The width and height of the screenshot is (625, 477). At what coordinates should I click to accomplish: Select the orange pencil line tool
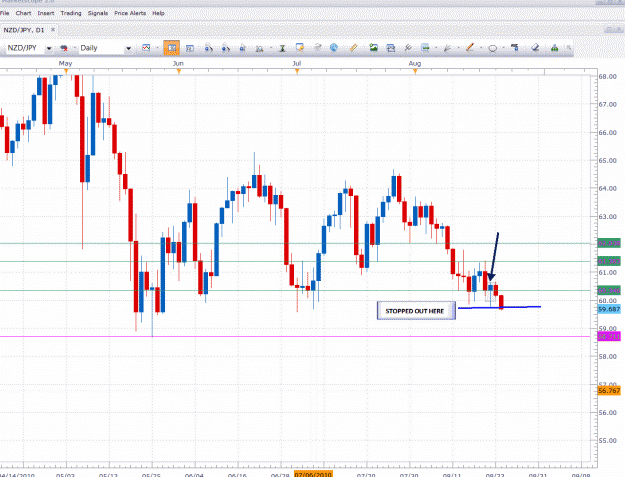[x=470, y=48]
